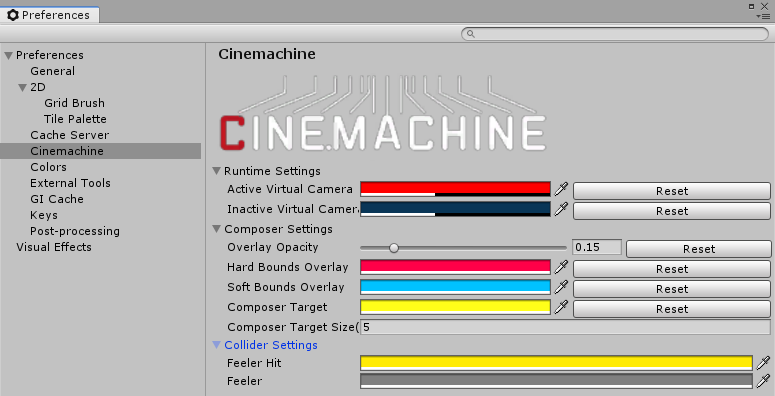Select Tile Palette in the sidebar
The image size is (775, 396).
(75, 119)
